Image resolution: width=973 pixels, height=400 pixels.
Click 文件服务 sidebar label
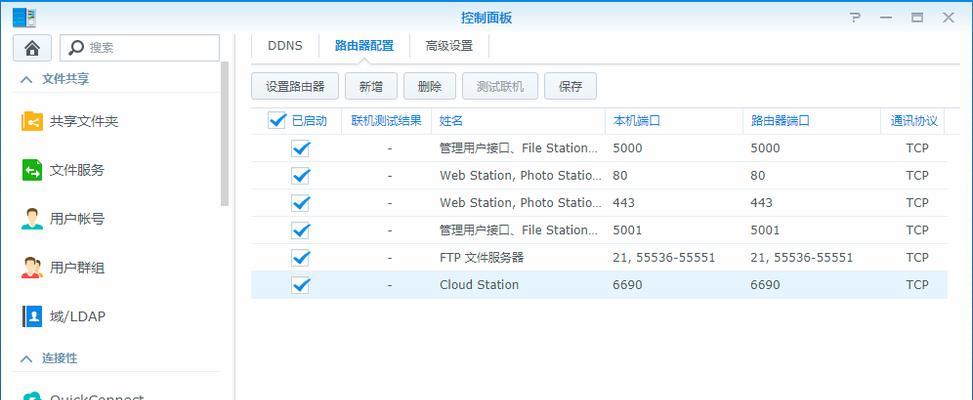(77, 170)
